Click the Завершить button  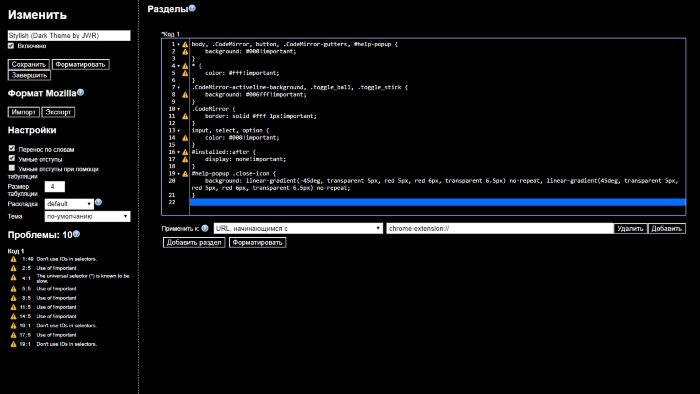tap(29, 75)
